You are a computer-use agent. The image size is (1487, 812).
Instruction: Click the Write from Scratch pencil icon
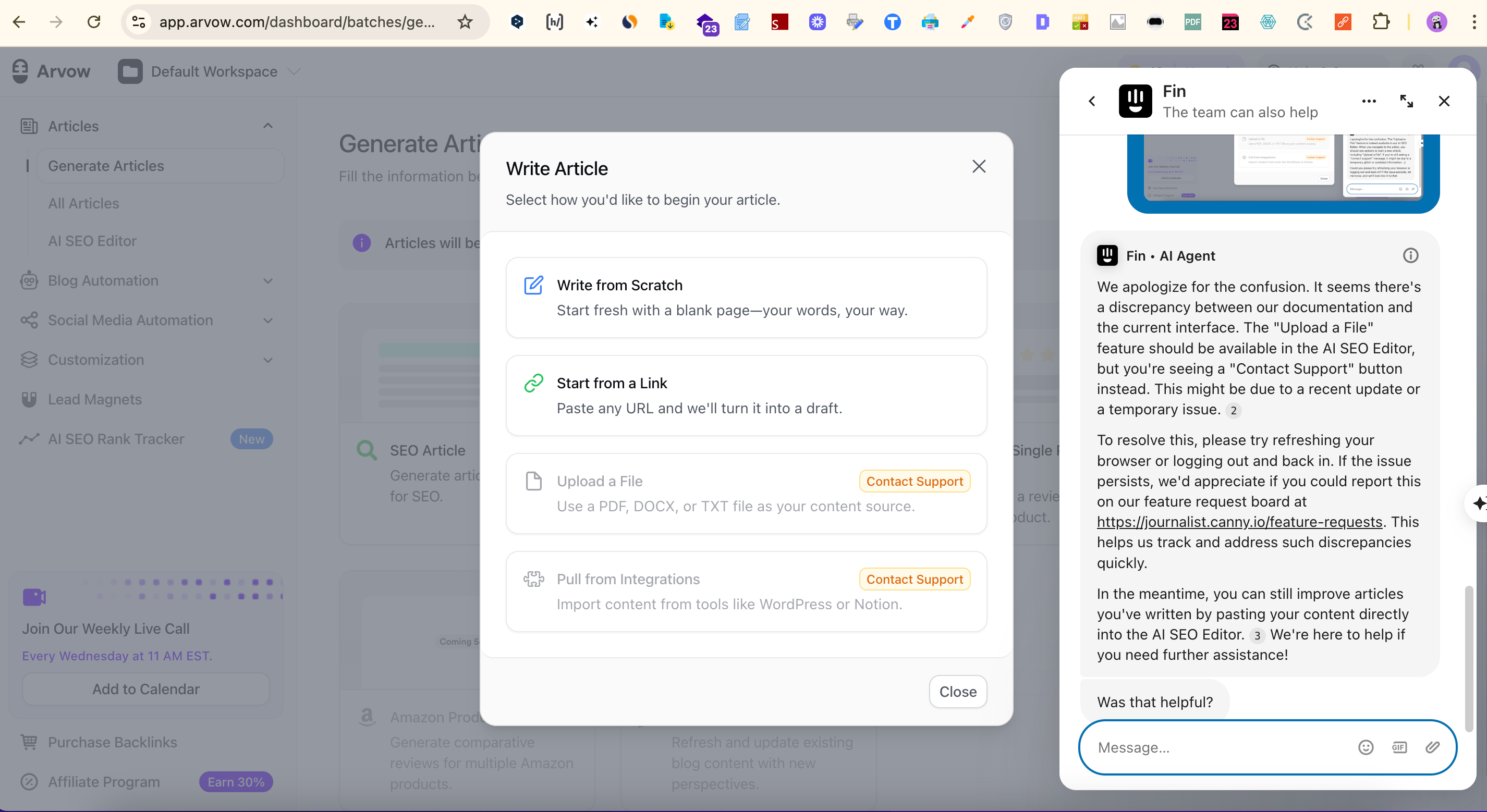(x=533, y=285)
